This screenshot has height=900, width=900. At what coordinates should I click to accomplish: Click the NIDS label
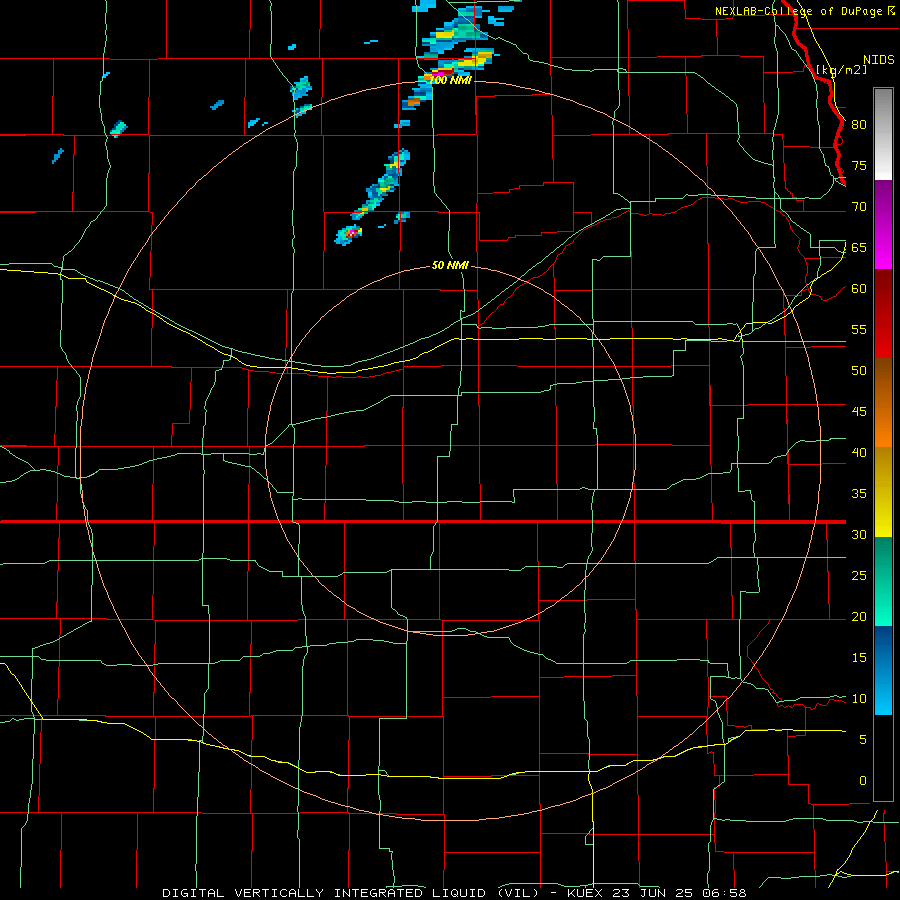point(878,60)
